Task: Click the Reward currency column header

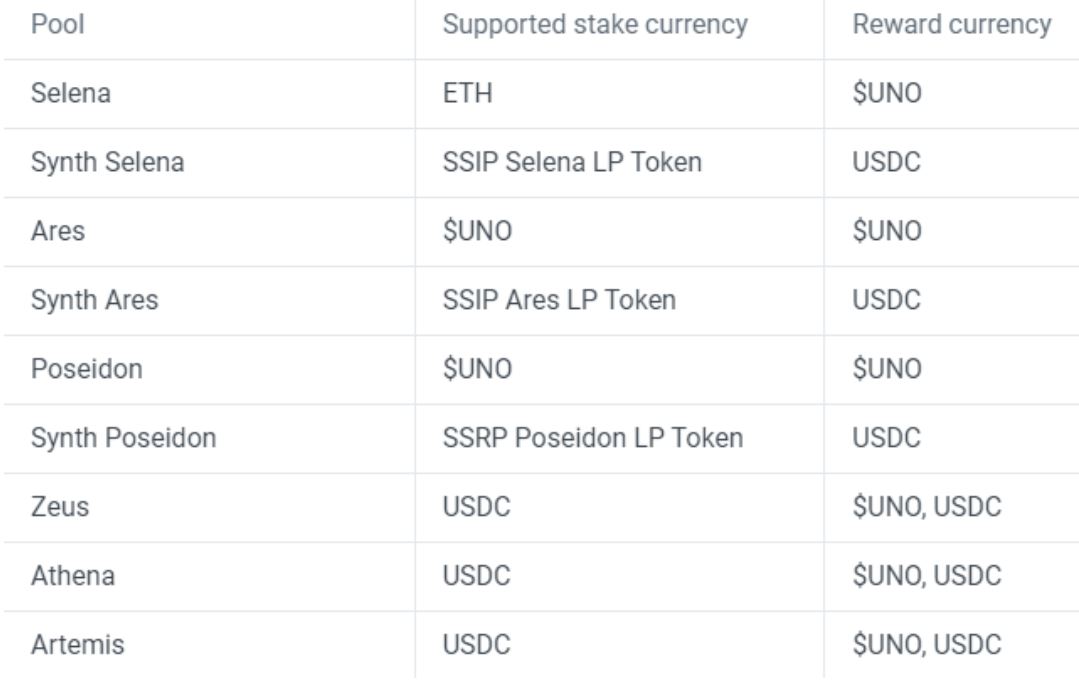Action: pos(952,25)
